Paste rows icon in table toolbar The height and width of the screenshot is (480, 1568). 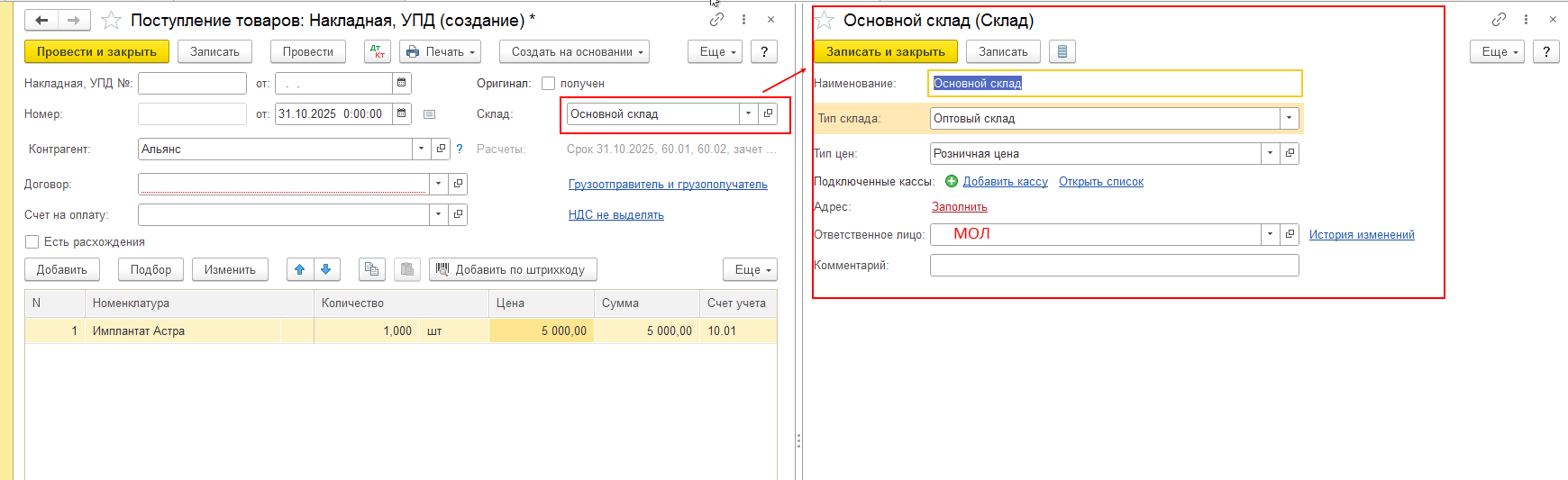[x=407, y=269]
